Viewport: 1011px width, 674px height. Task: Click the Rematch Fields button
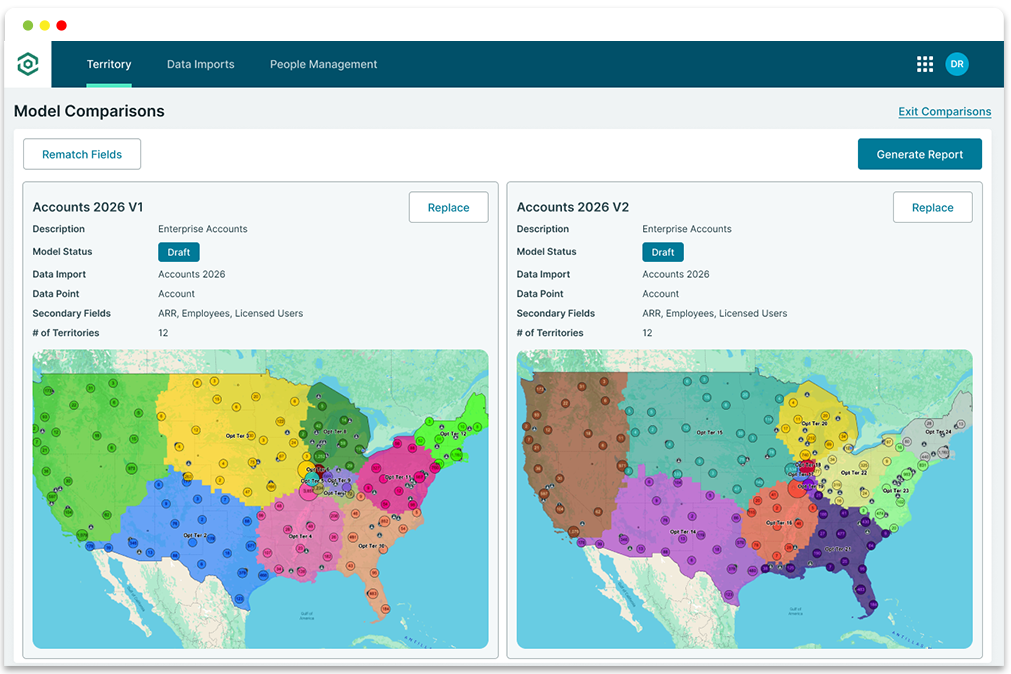[81, 154]
